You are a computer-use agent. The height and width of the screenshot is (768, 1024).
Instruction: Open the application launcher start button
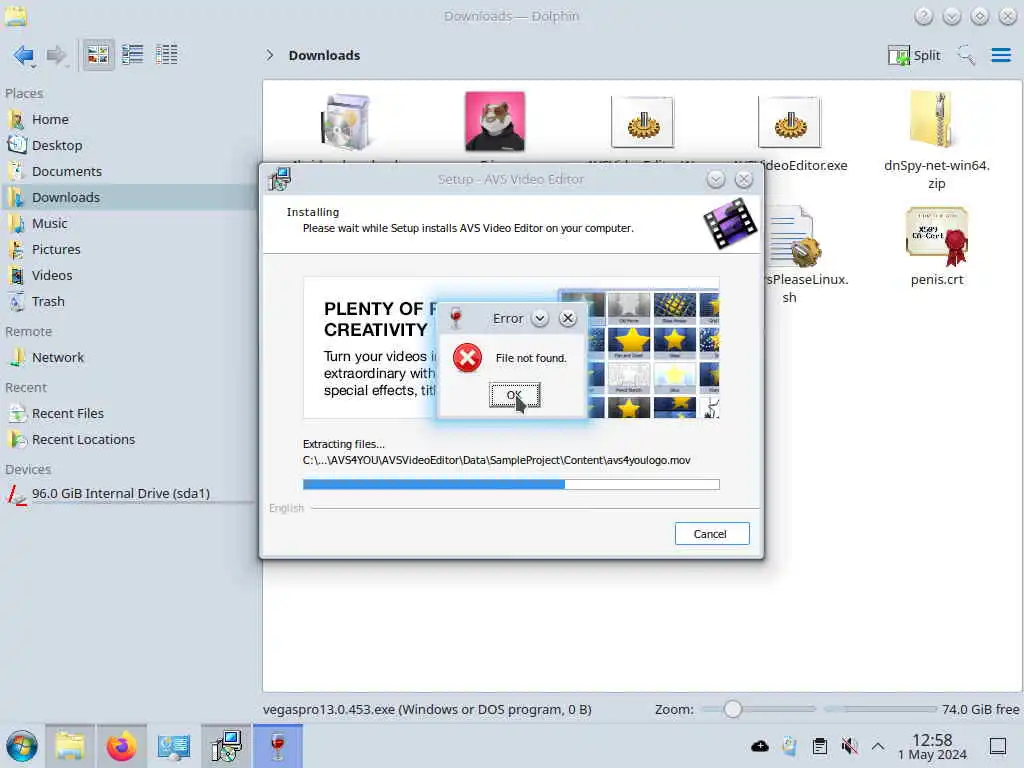(x=22, y=746)
